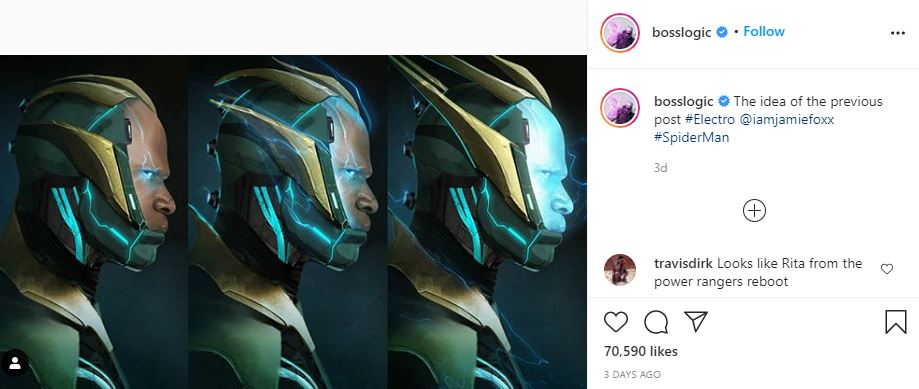Open the #Electro hashtag
The image size is (919, 389).
(707, 120)
